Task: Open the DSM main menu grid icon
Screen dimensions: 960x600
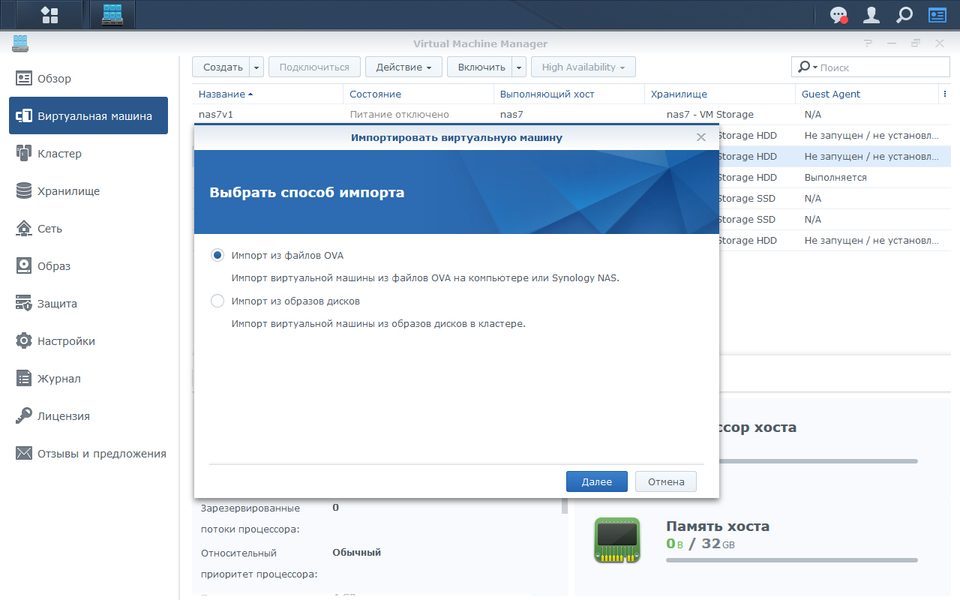Action: (49, 15)
